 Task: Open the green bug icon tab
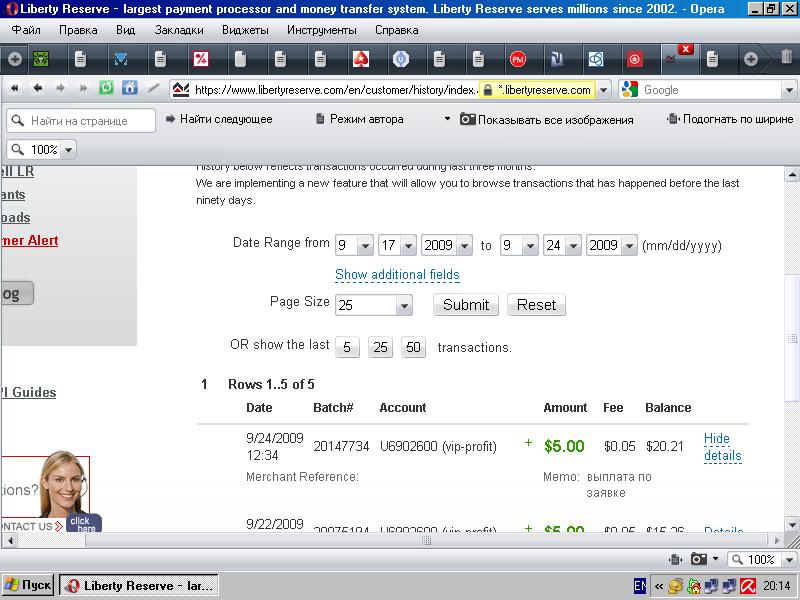click(41, 60)
